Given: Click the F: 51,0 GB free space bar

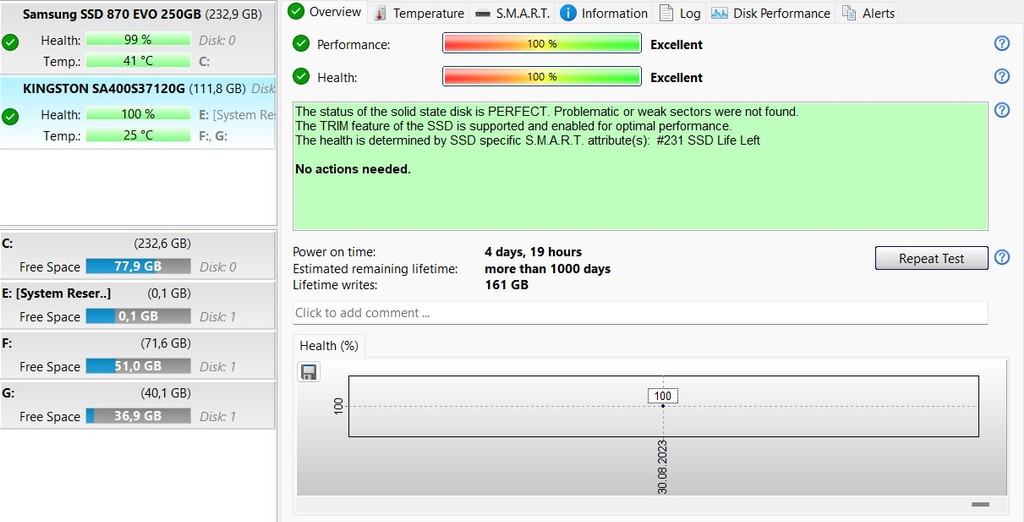Looking at the screenshot, I should tap(138, 366).
